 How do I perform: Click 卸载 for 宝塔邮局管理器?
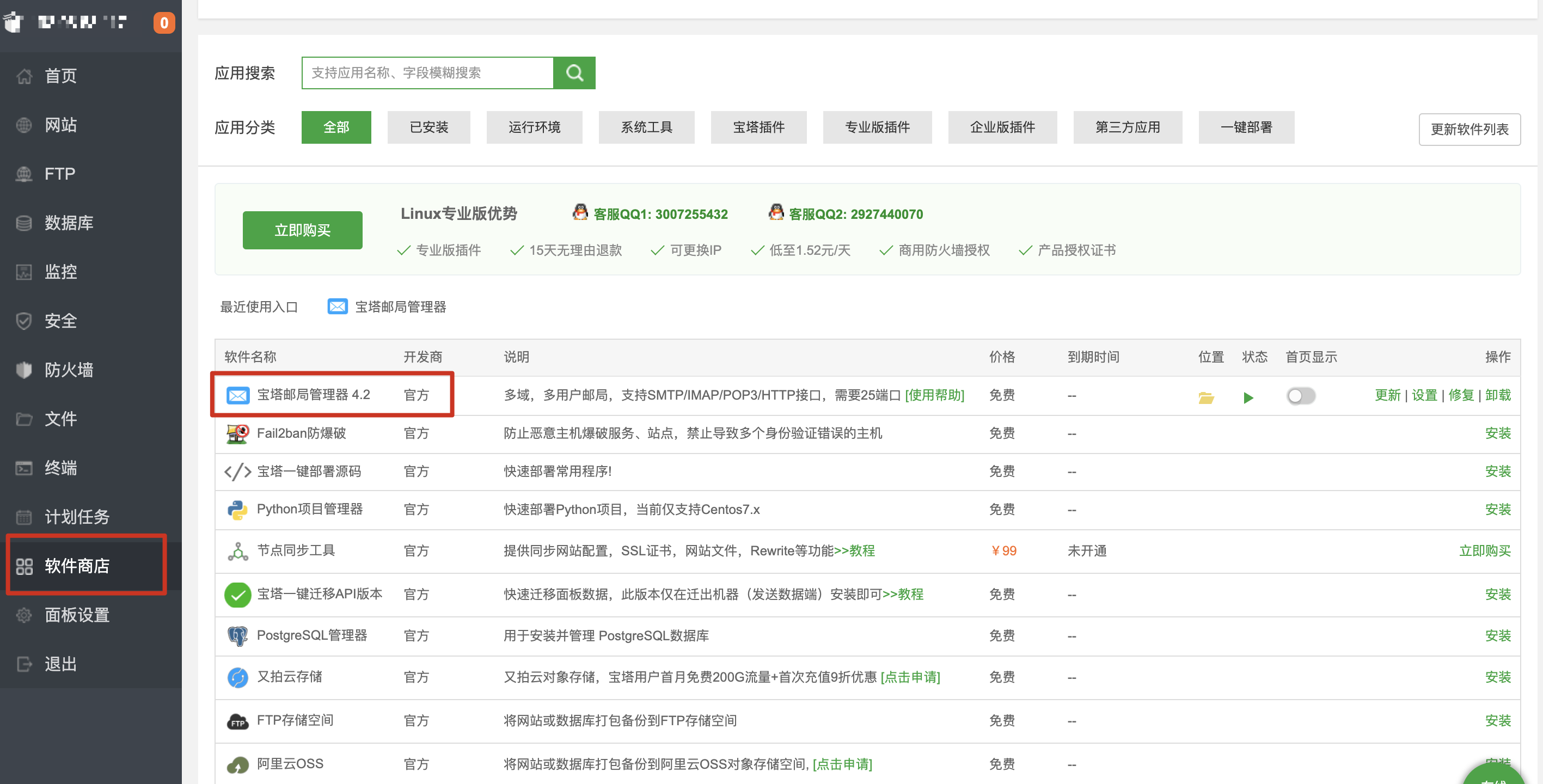click(1497, 395)
